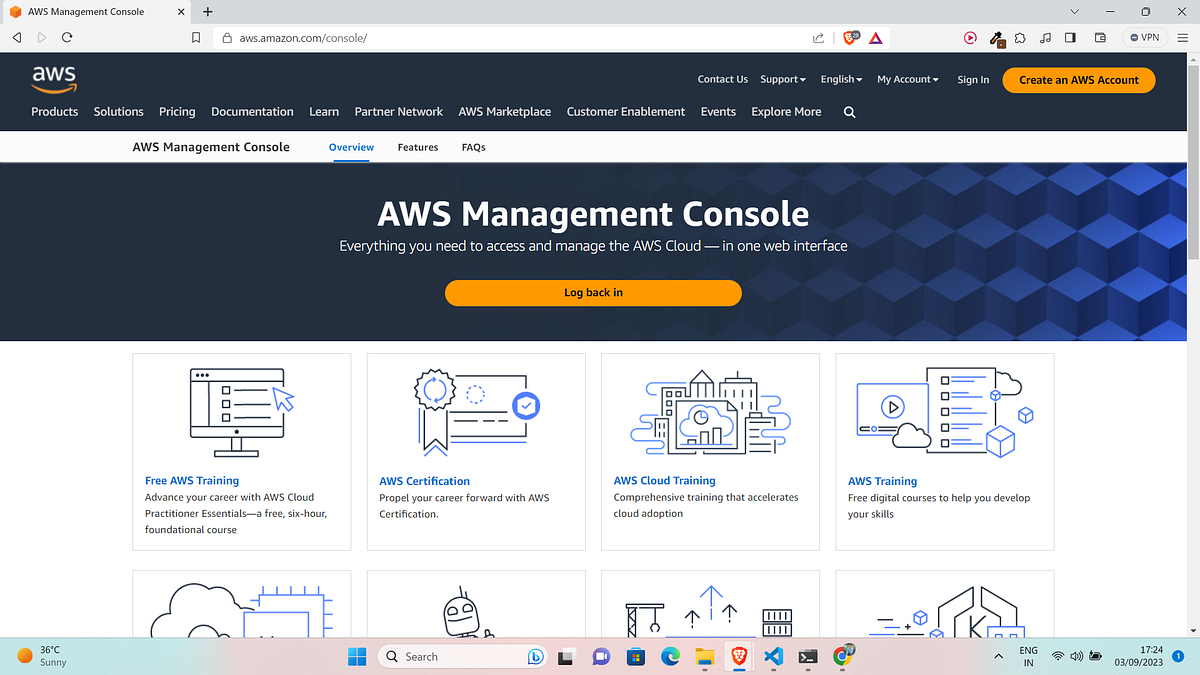The height and width of the screenshot is (675, 1200).
Task: Open the extensions puzzle-like icon
Action: [x=1020, y=37]
